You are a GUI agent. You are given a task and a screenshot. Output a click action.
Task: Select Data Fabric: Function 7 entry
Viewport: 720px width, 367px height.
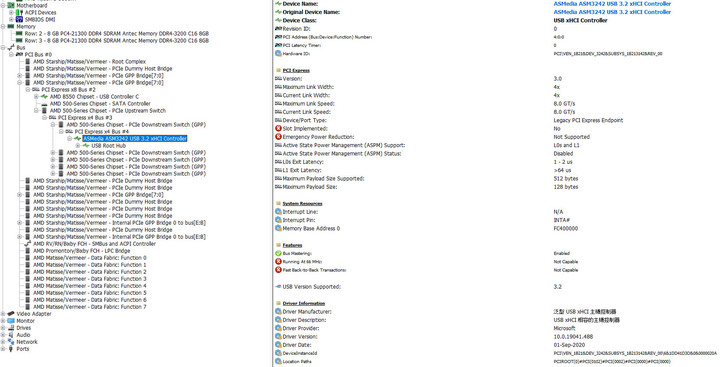click(x=90, y=307)
